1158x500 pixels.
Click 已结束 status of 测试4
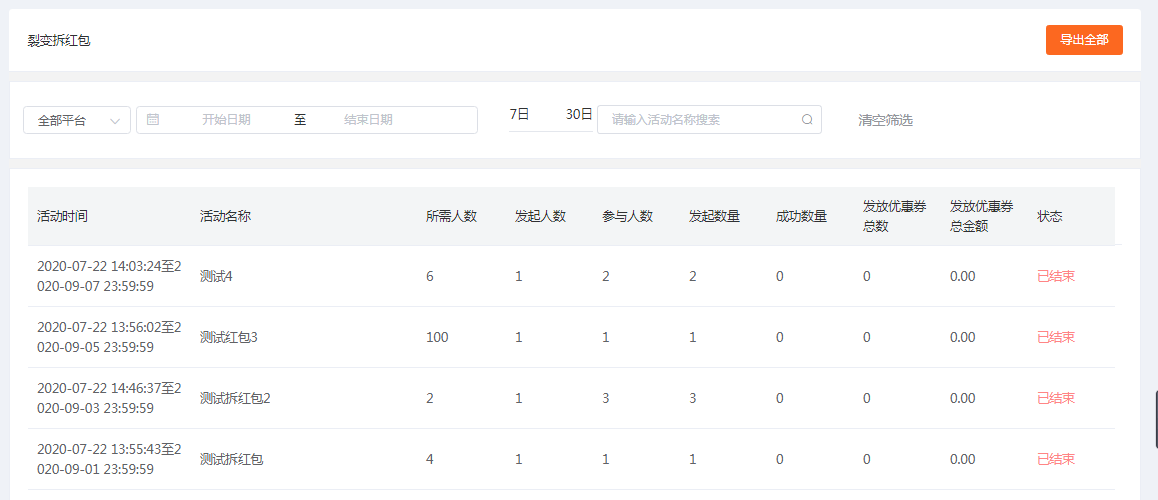point(1055,276)
